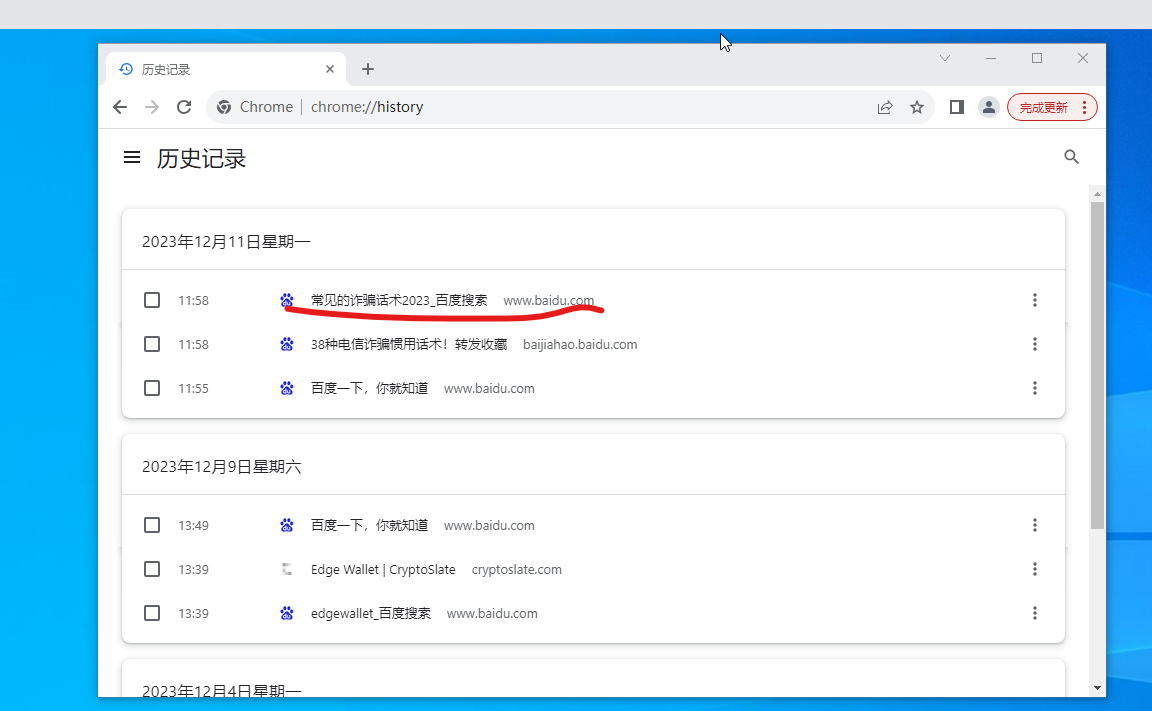Tick the checkbox for 11:55 百度一下 entry

click(152, 388)
